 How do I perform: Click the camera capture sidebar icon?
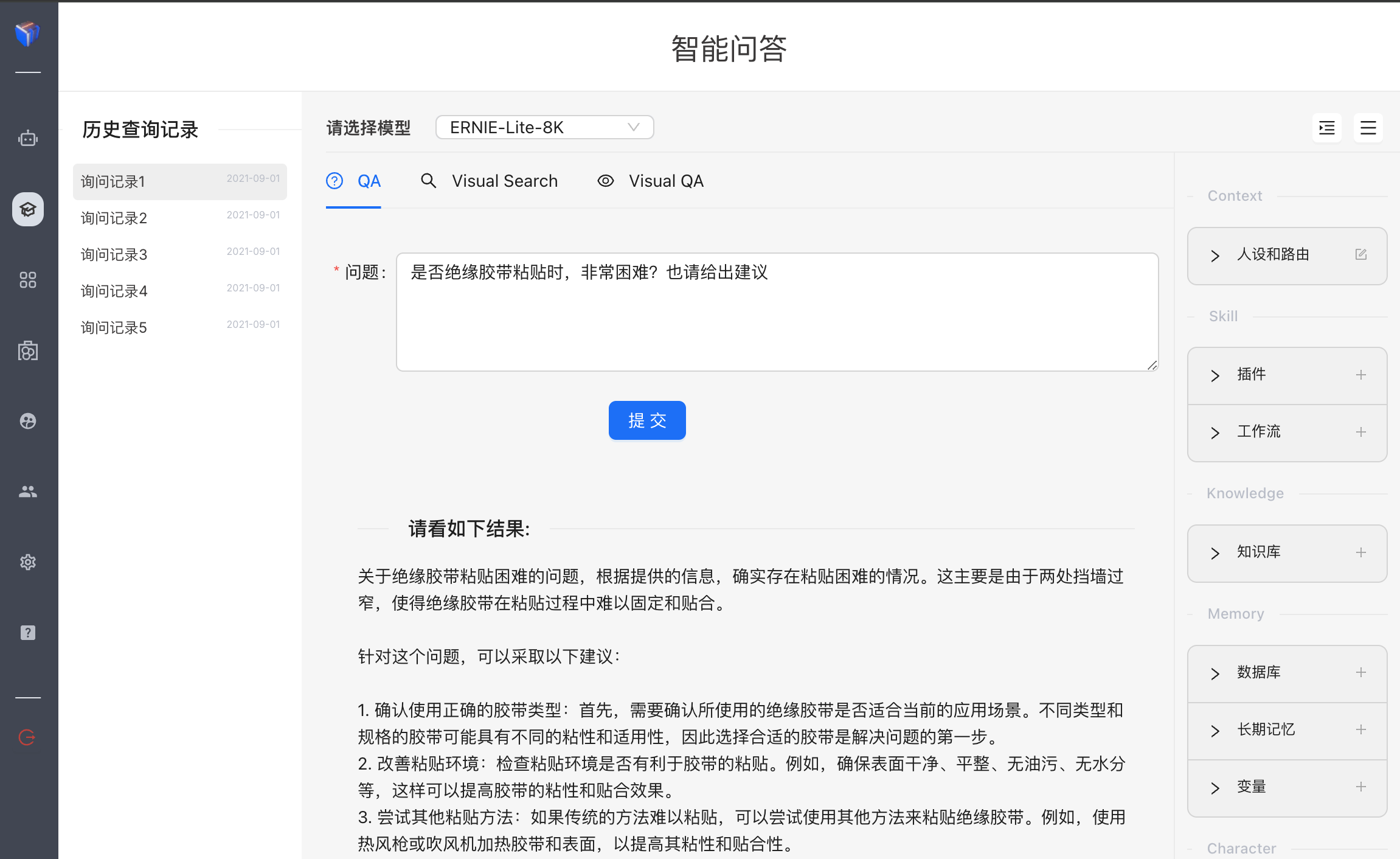click(28, 350)
